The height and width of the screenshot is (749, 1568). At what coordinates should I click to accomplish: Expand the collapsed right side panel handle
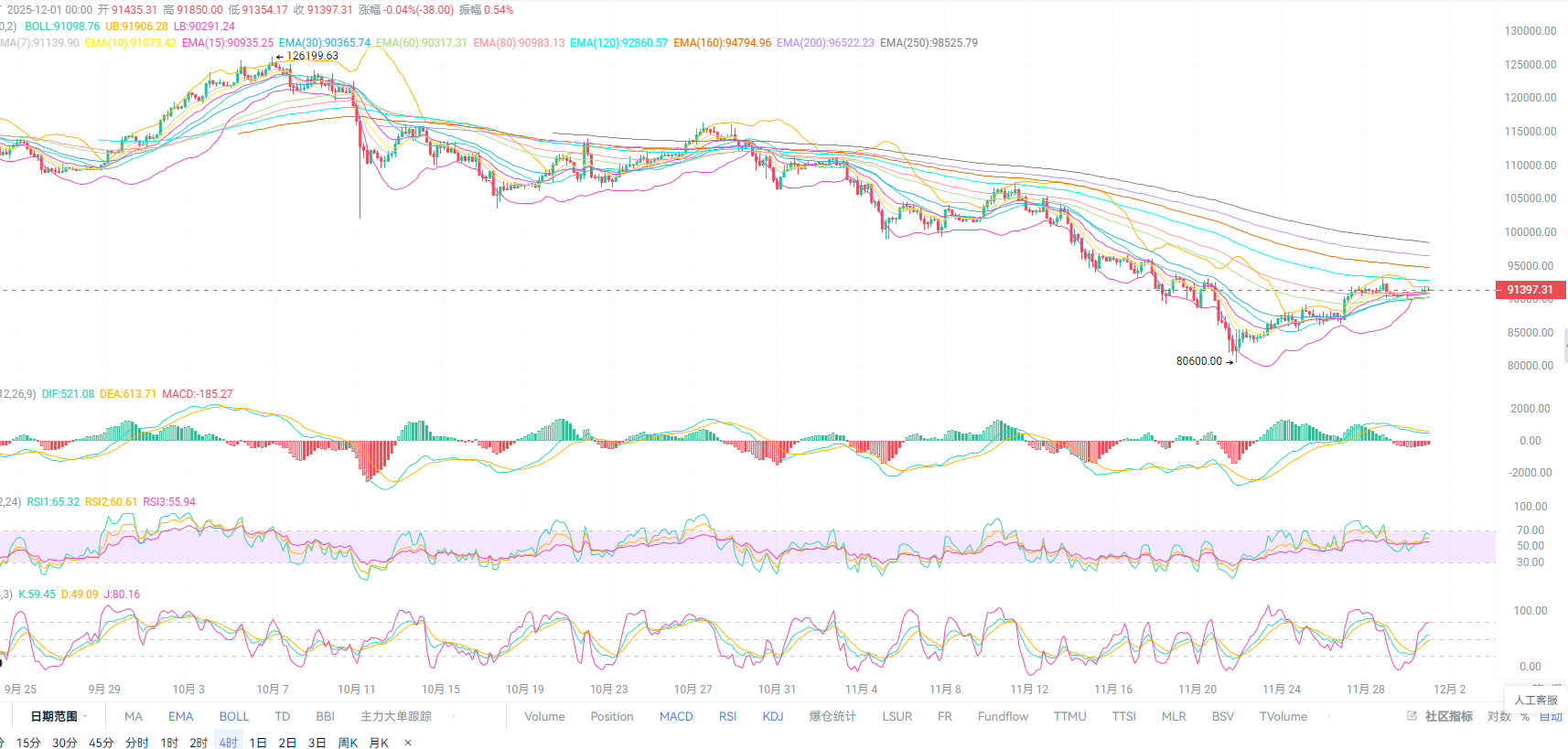point(1564,346)
